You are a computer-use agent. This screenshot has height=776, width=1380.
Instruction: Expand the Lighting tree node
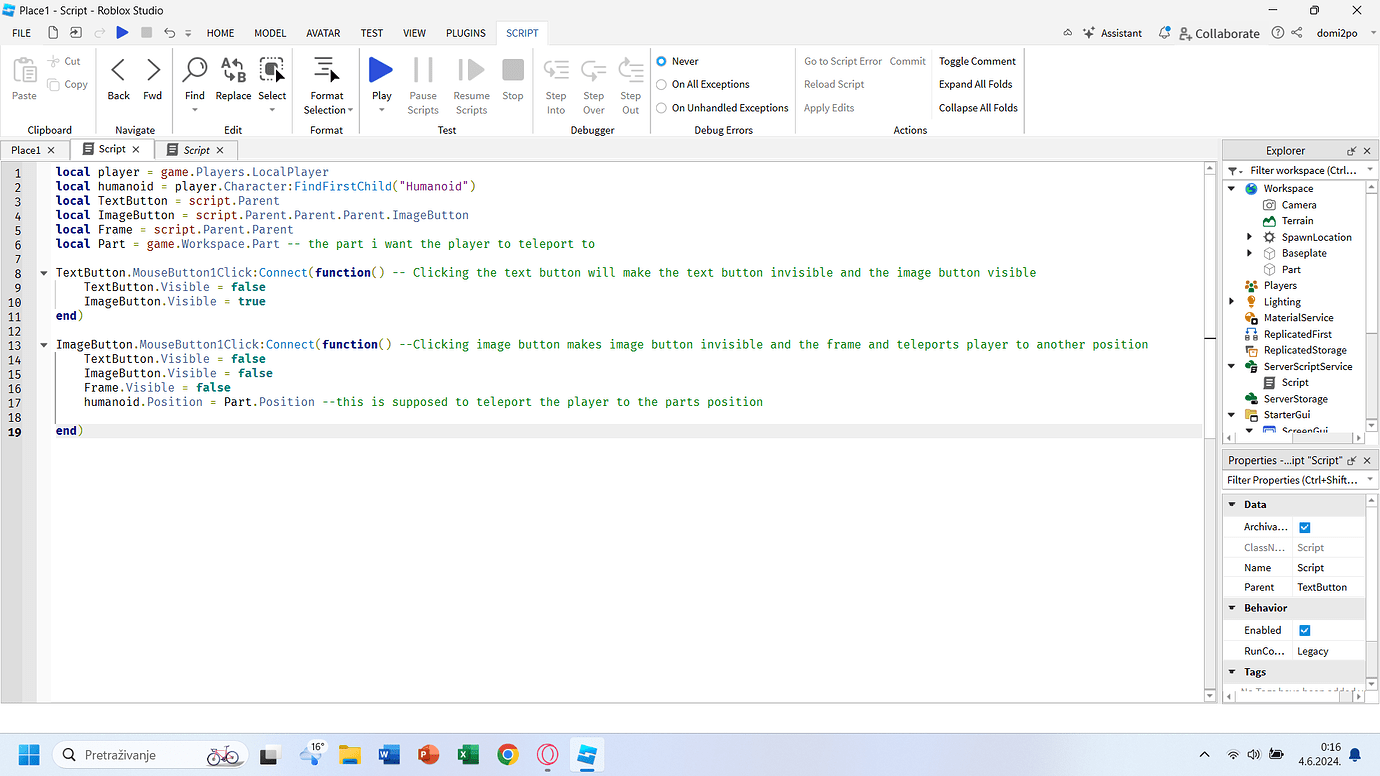(1233, 301)
